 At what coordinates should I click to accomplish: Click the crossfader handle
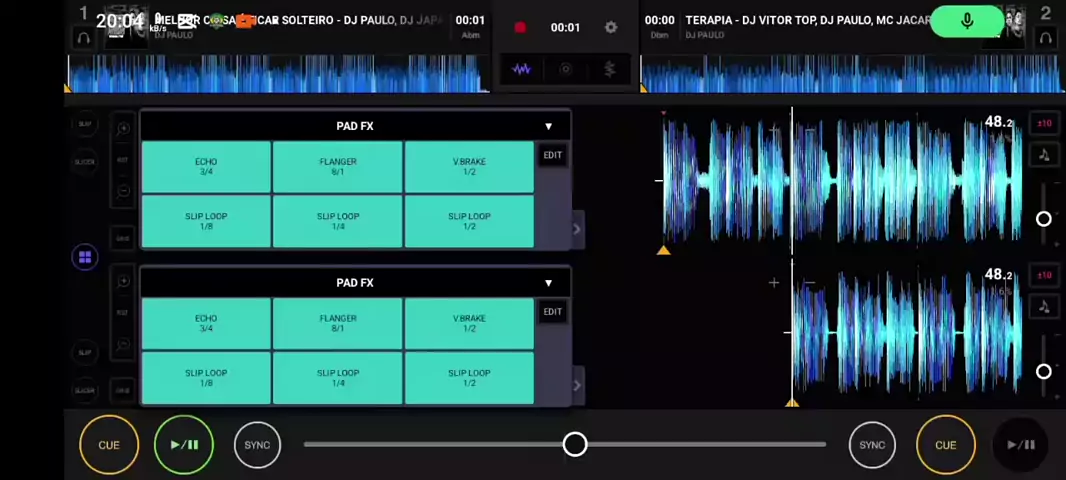click(575, 444)
